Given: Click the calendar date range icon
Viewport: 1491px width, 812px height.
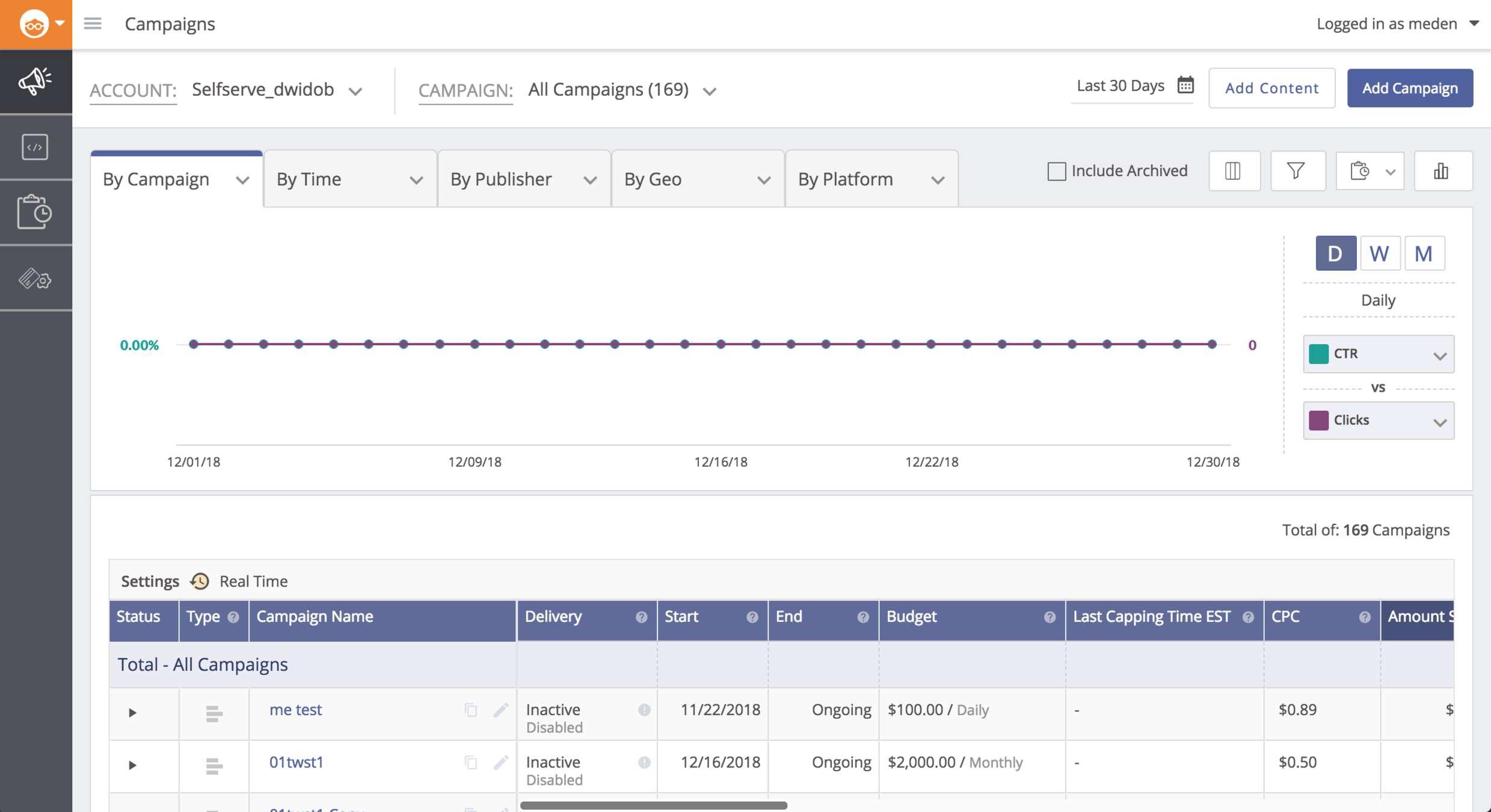Looking at the screenshot, I should click(x=1185, y=85).
